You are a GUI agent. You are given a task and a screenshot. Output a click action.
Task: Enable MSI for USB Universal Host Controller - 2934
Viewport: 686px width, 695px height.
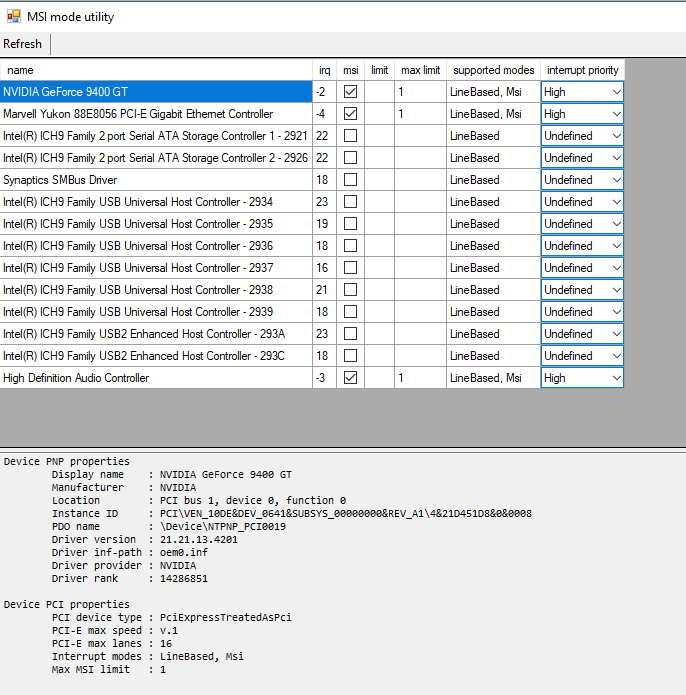coord(351,202)
